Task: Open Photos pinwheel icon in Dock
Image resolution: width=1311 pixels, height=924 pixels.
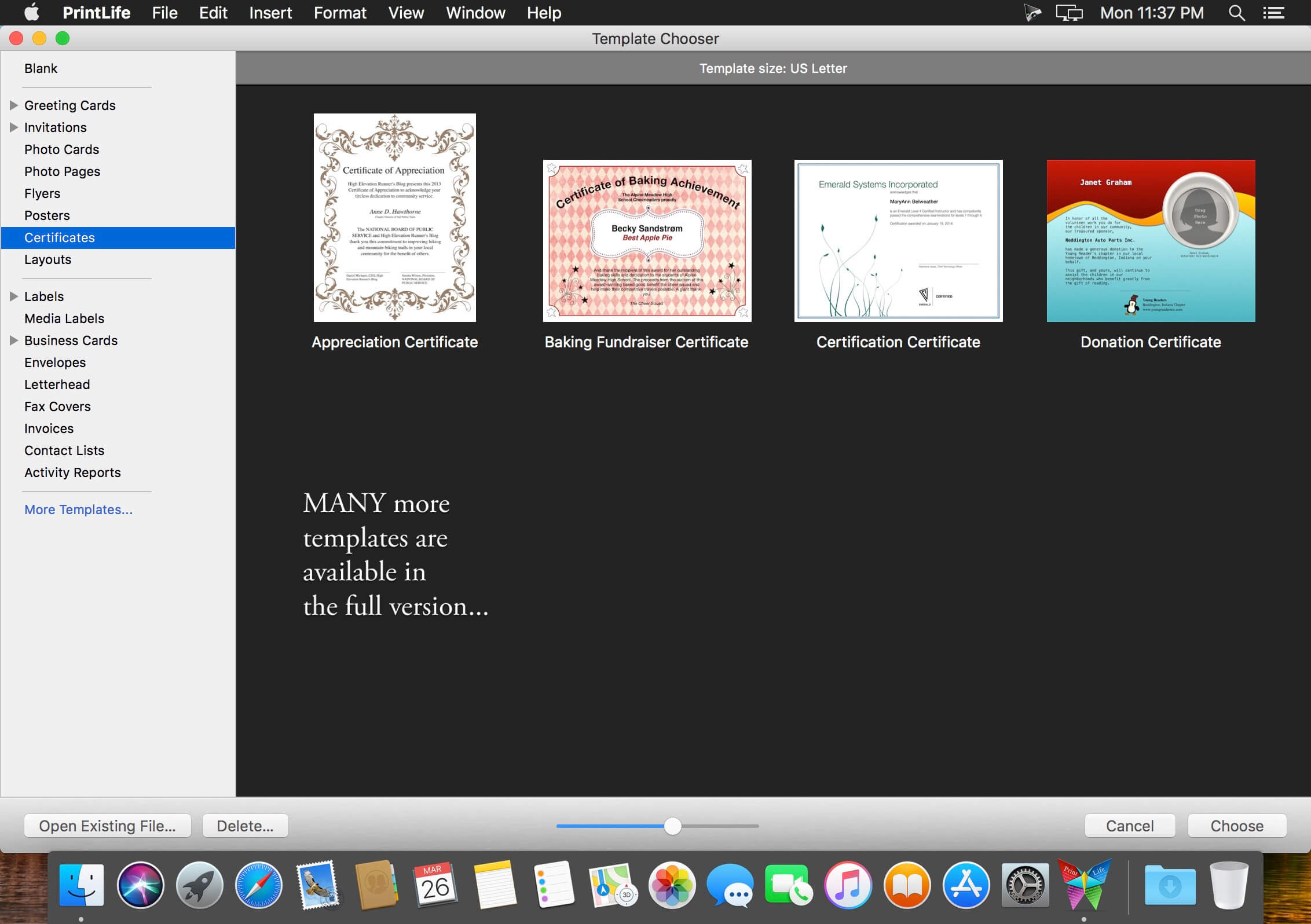Action: point(672,885)
